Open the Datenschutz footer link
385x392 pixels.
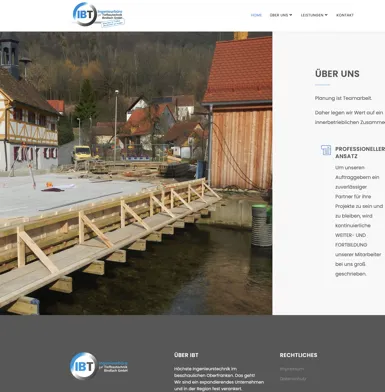tap(293, 379)
